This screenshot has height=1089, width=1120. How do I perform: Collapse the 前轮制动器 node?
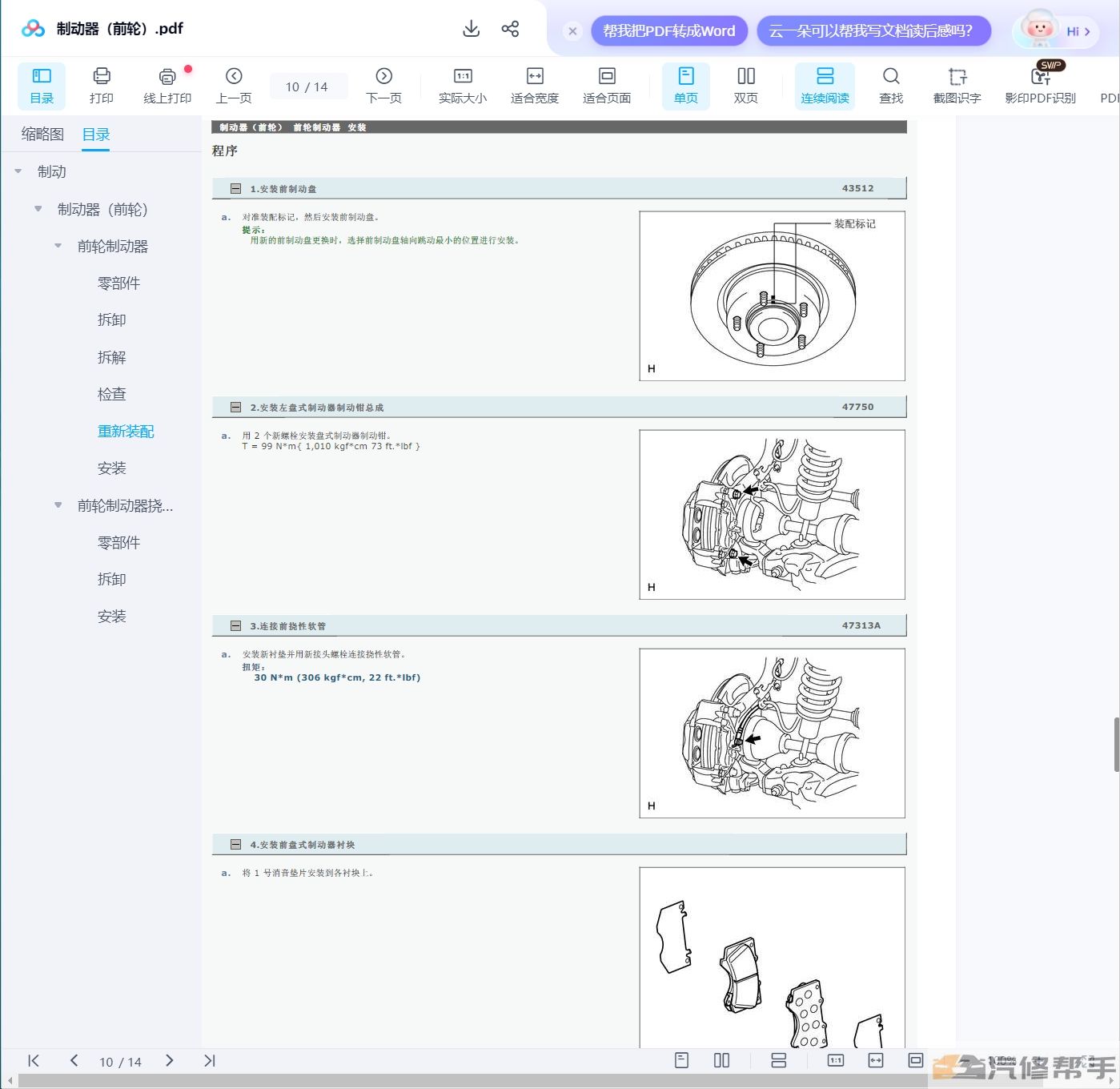pos(58,246)
